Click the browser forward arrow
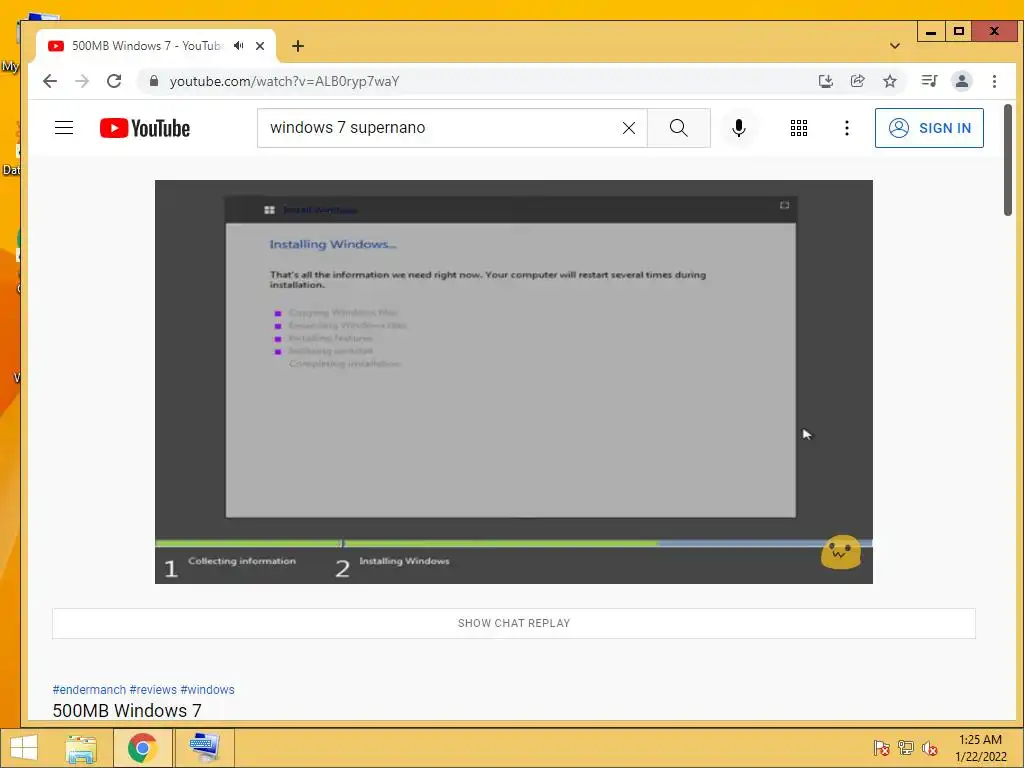The width and height of the screenshot is (1024, 768). coord(82,81)
